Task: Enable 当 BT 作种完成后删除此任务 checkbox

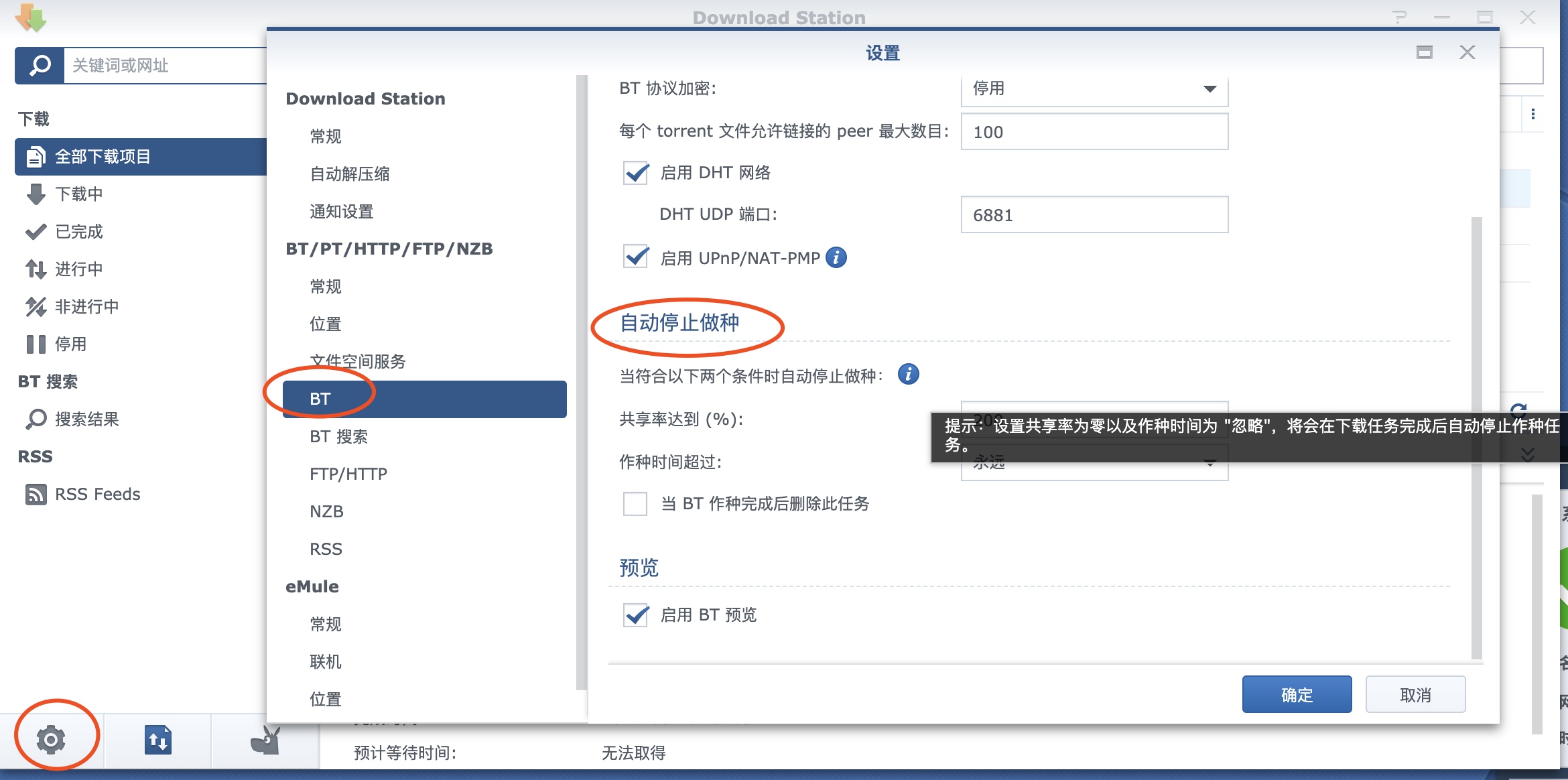Action: pos(635,504)
